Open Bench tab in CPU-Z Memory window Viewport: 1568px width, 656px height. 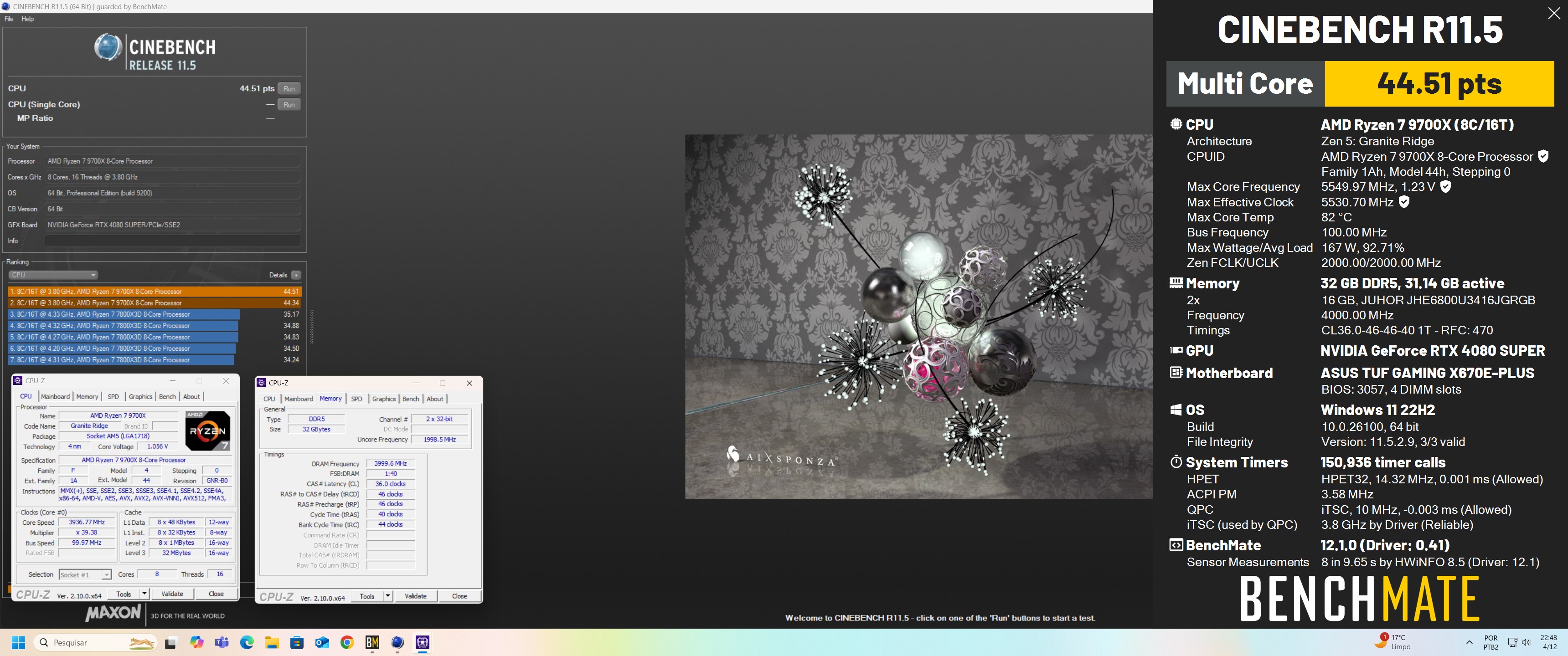click(411, 399)
